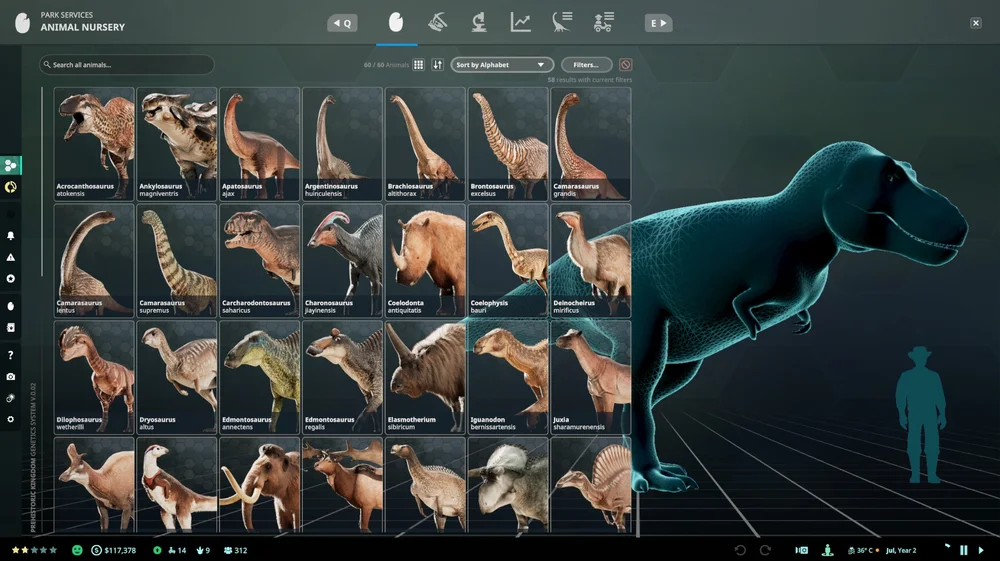Image resolution: width=1000 pixels, height=561 pixels.
Task: Select the Edmontosaurus annectens card
Action: [260, 377]
